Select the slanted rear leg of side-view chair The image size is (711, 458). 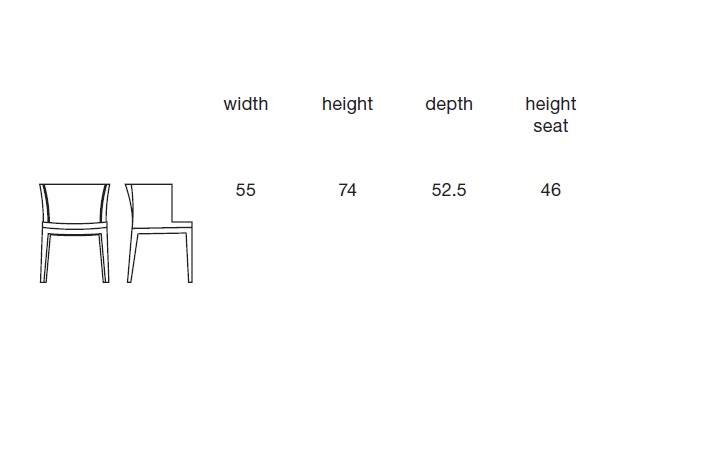(x=132, y=256)
